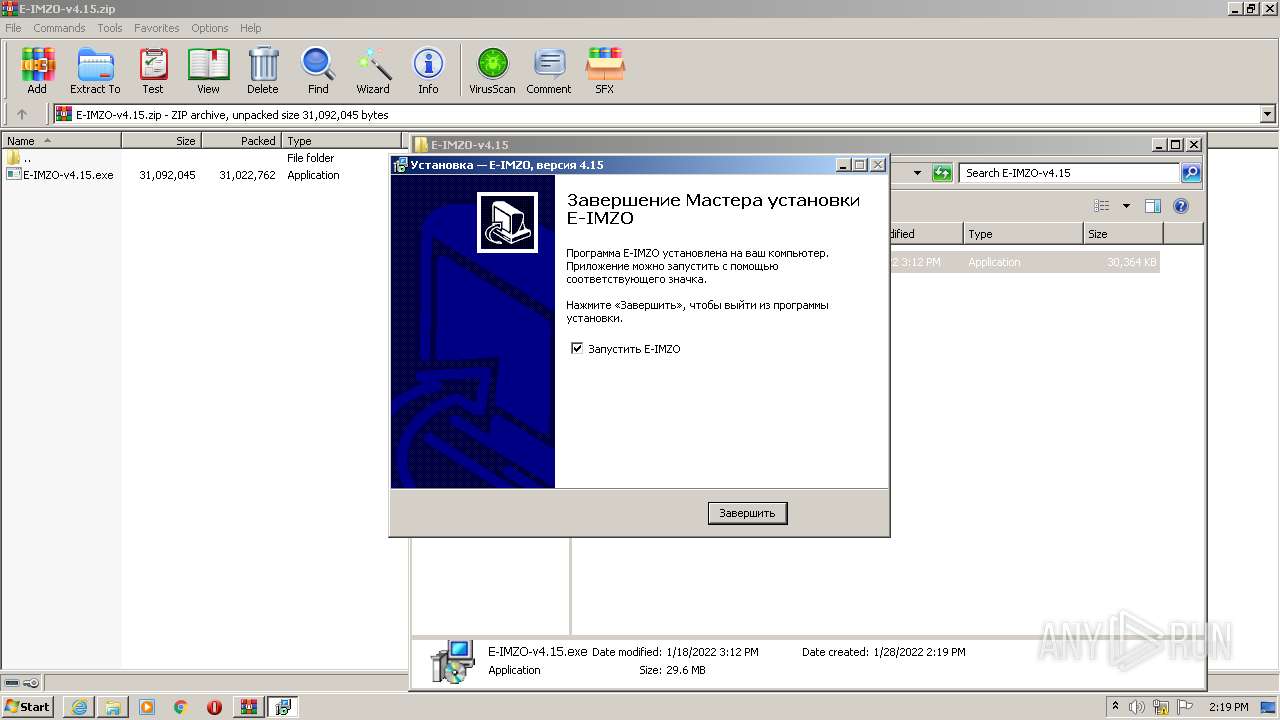Open the Help menu
The width and height of the screenshot is (1280, 720).
pos(251,28)
